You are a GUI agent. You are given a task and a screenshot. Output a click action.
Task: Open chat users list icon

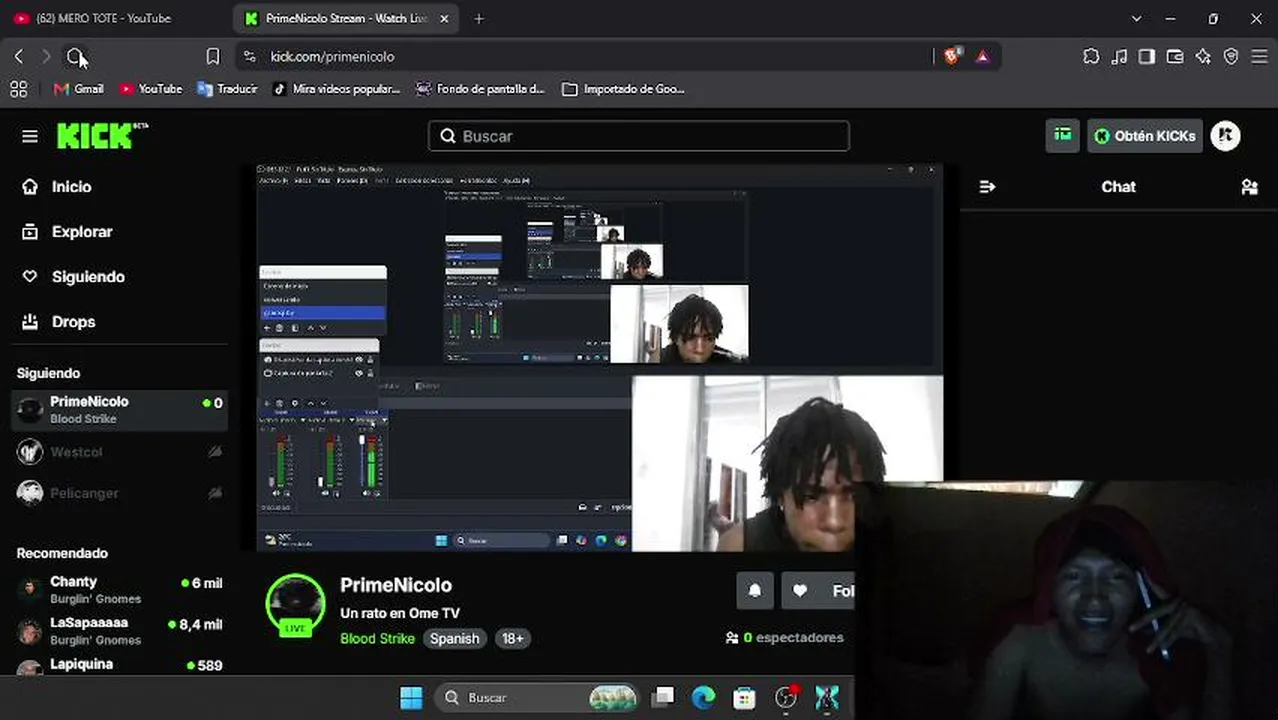tap(1249, 187)
